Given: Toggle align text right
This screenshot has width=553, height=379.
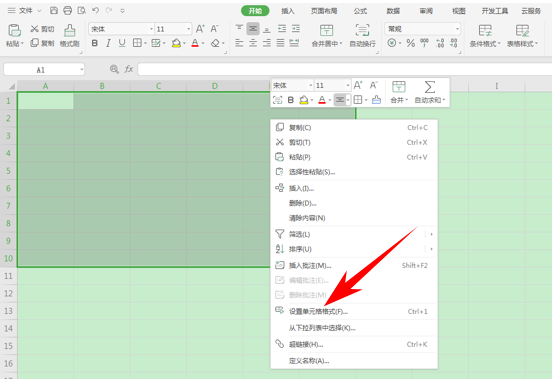Looking at the screenshot, I should (267, 43).
